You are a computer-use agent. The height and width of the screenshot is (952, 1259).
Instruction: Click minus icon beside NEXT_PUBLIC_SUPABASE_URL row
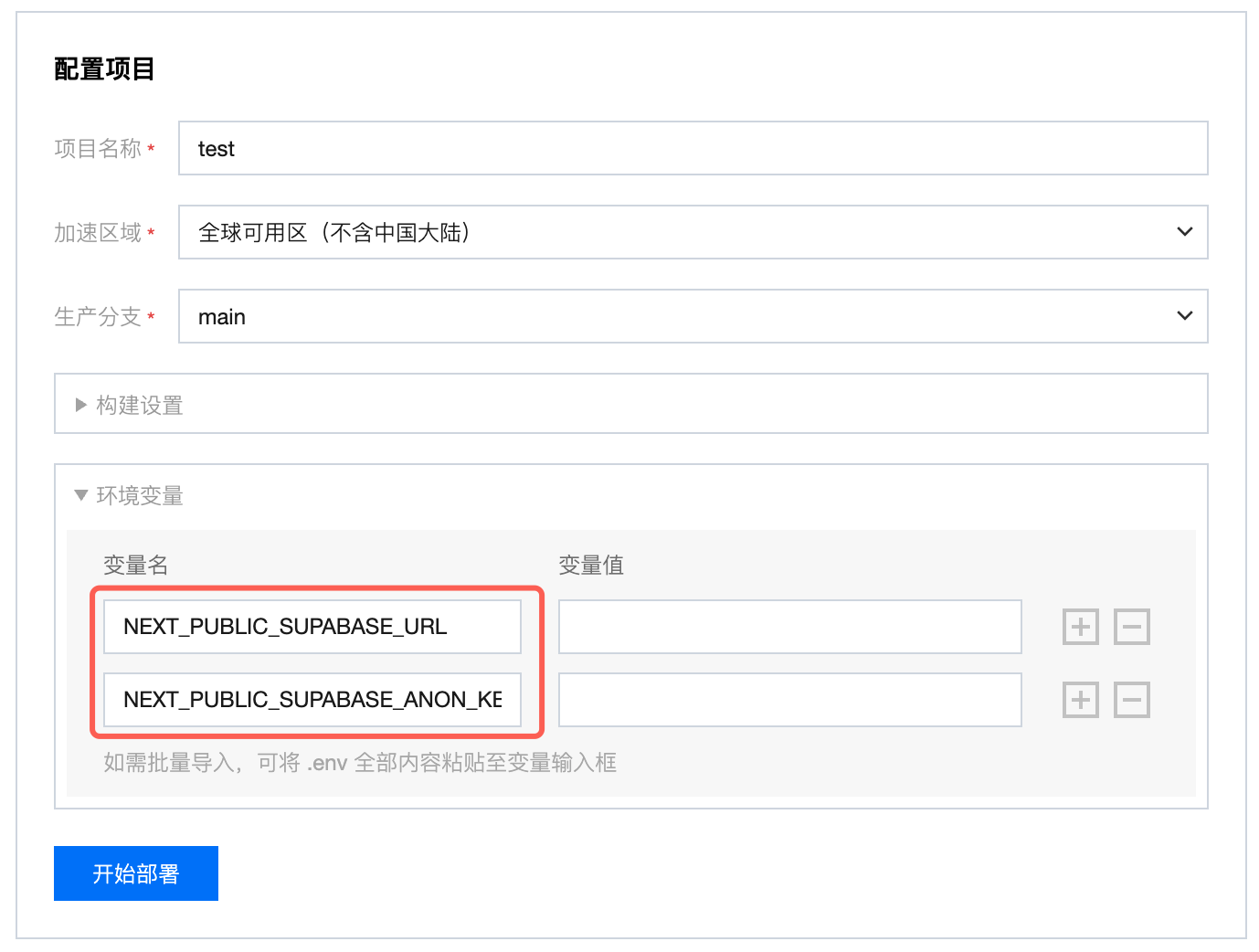point(1131,627)
